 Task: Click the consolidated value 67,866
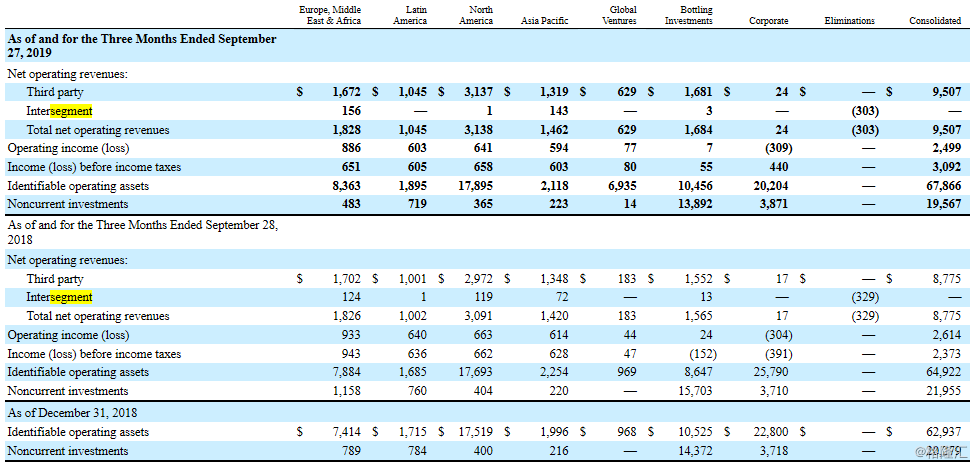pos(939,185)
